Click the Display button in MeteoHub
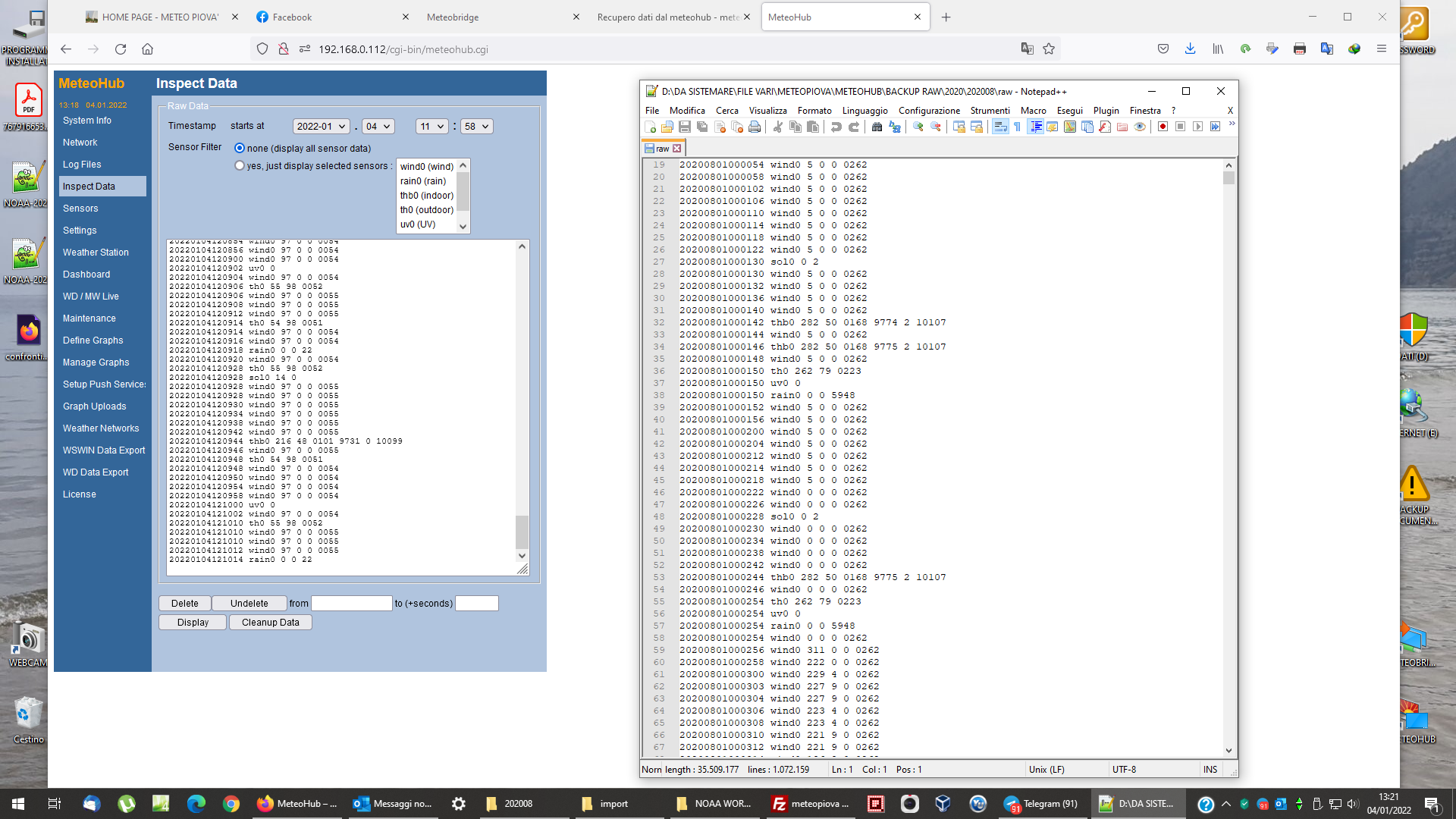The image size is (1456, 819). pyautogui.click(x=193, y=623)
